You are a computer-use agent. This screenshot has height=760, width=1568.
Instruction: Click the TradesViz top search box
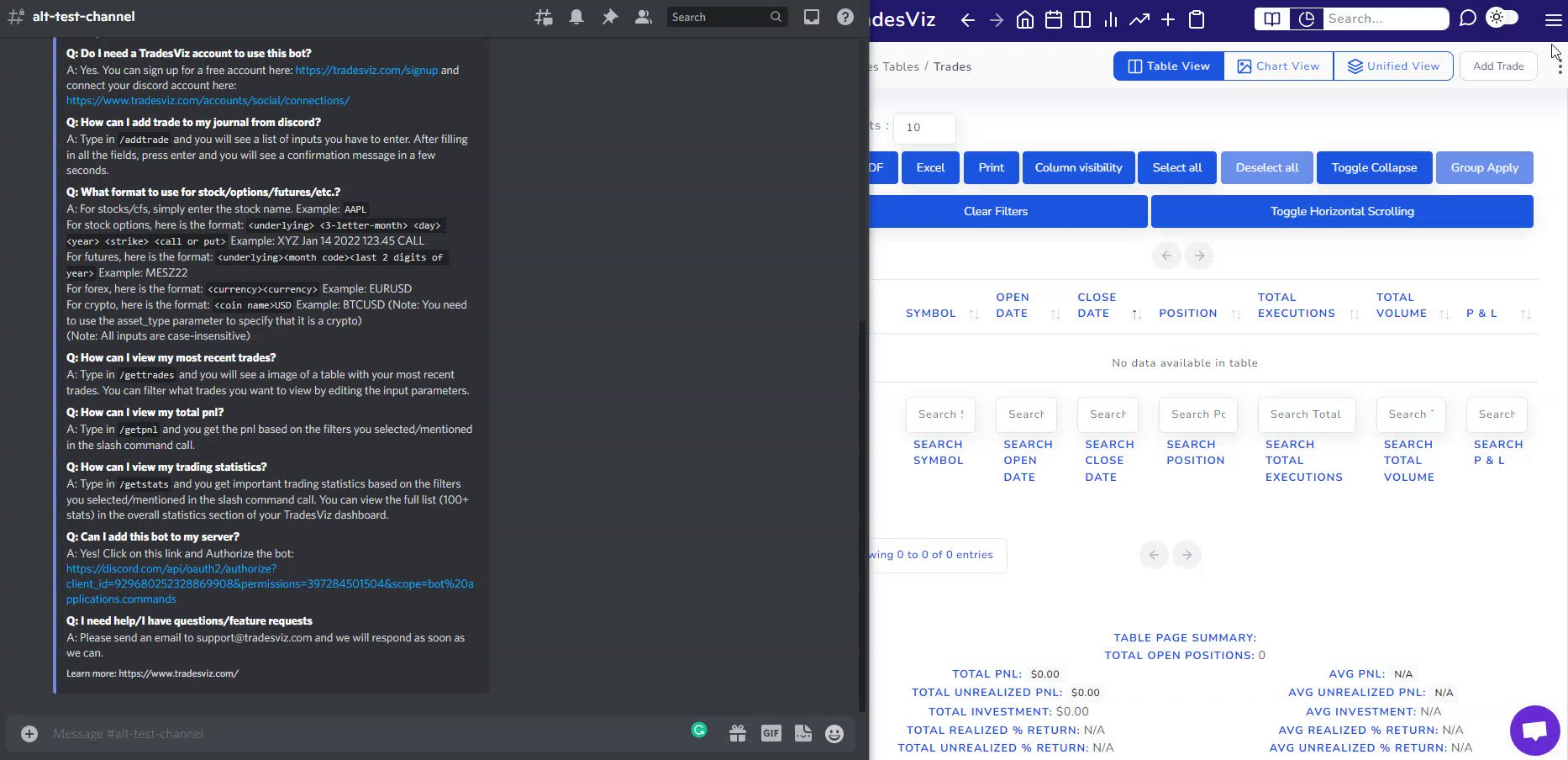1386,18
